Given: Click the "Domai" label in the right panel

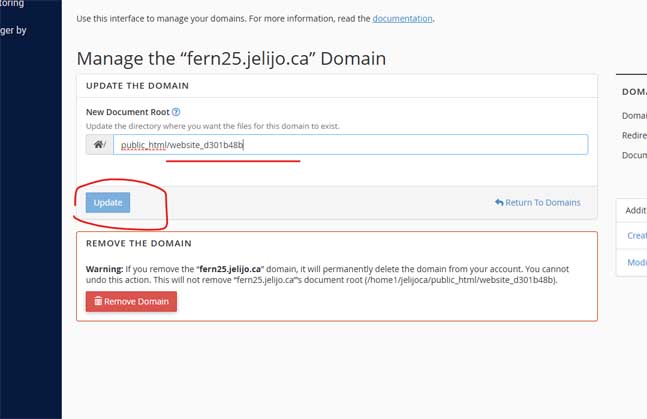Looking at the screenshot, I should coord(634,116).
